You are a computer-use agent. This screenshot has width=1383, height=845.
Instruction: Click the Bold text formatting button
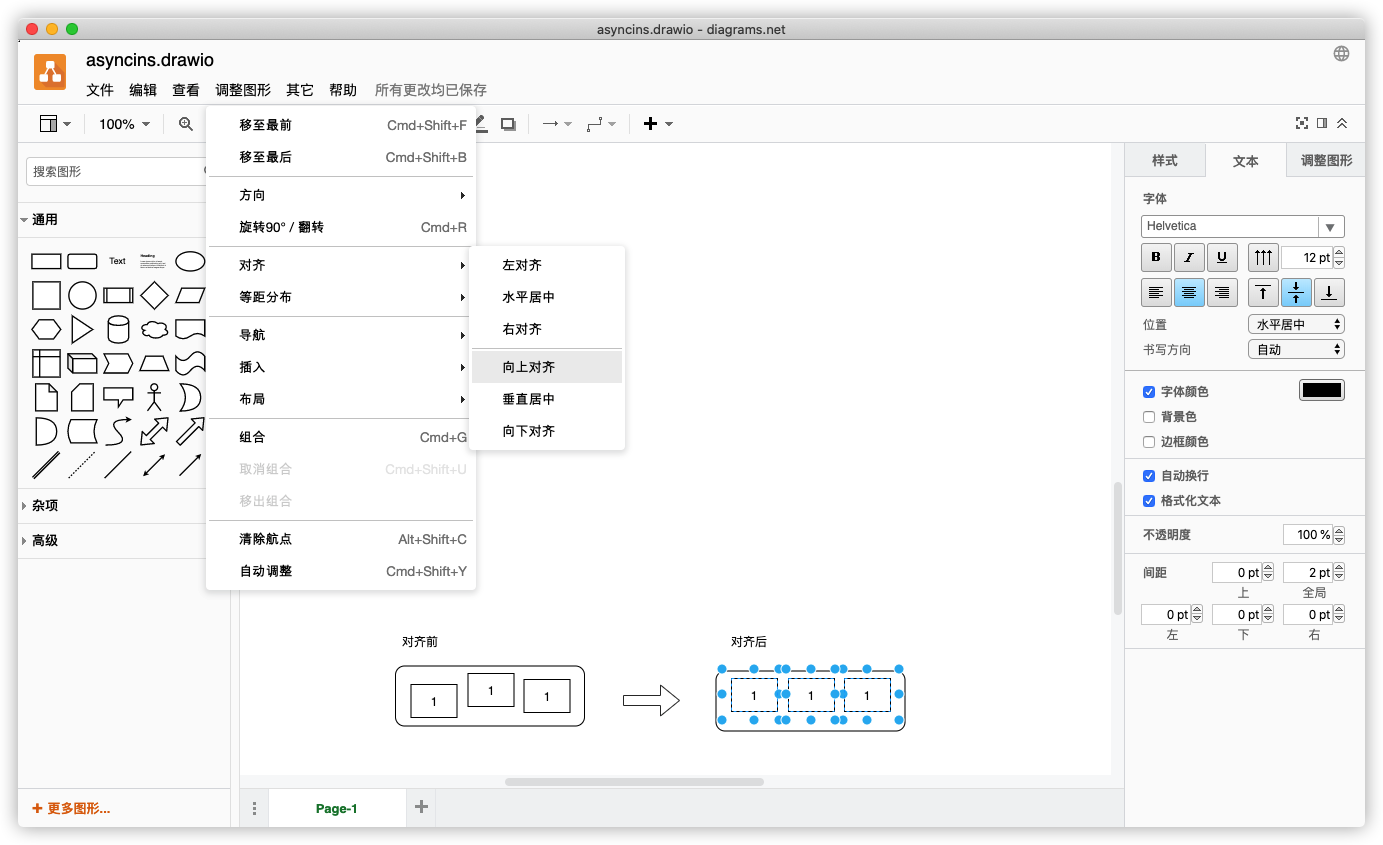pyautogui.click(x=1156, y=258)
